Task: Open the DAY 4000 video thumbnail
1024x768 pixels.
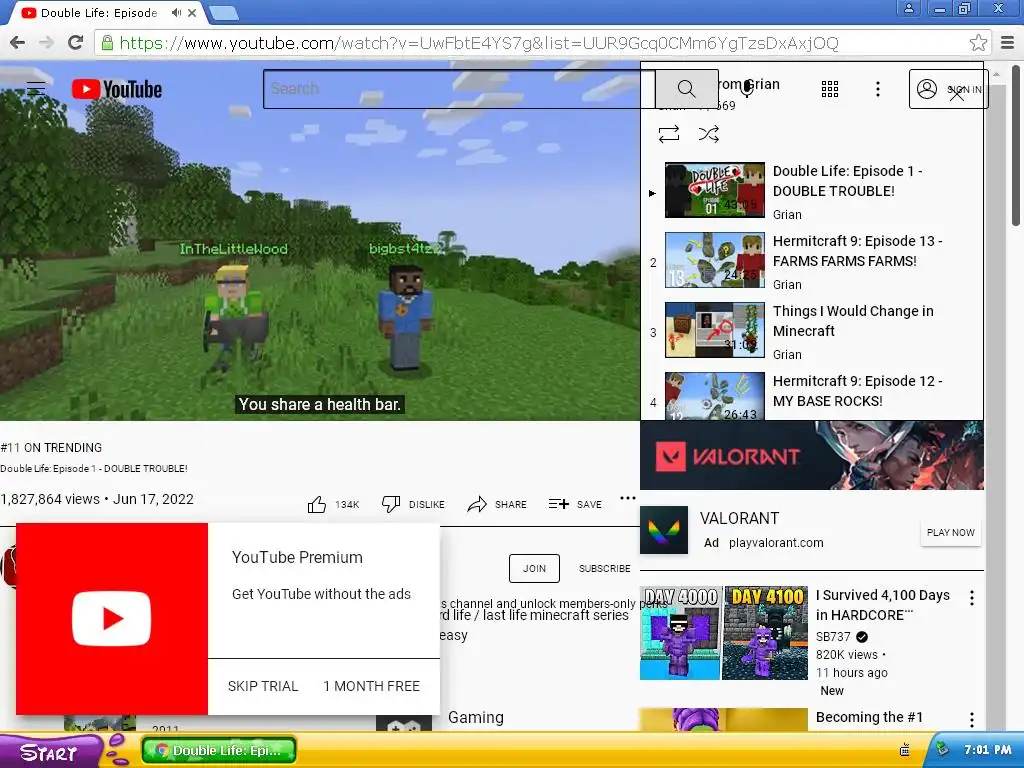Action: tap(724, 633)
